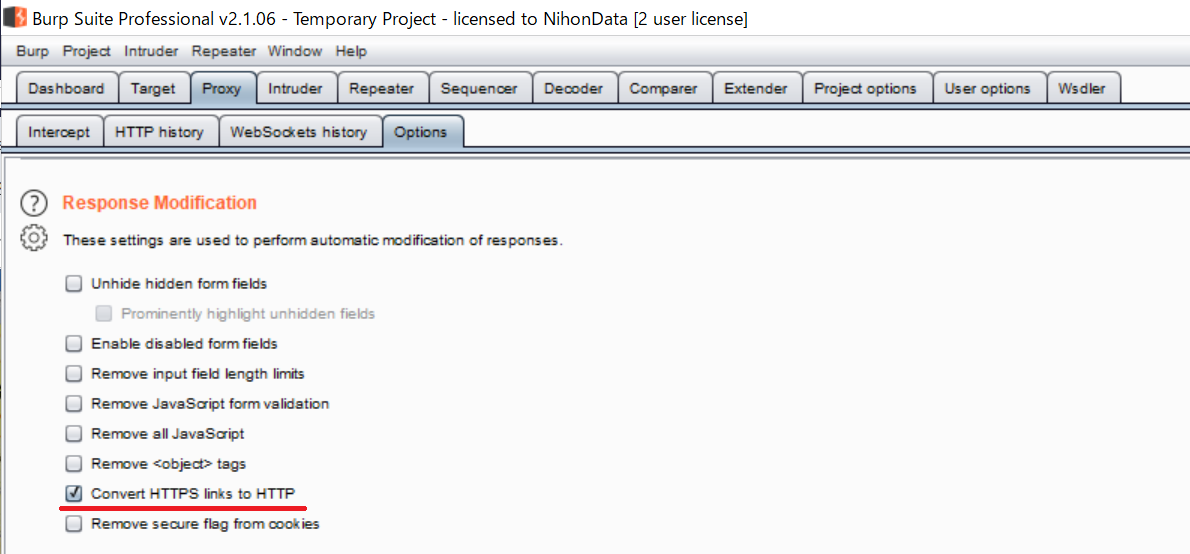Switch to the Intercept sub-tab
The image size is (1190, 554).
coord(59,132)
